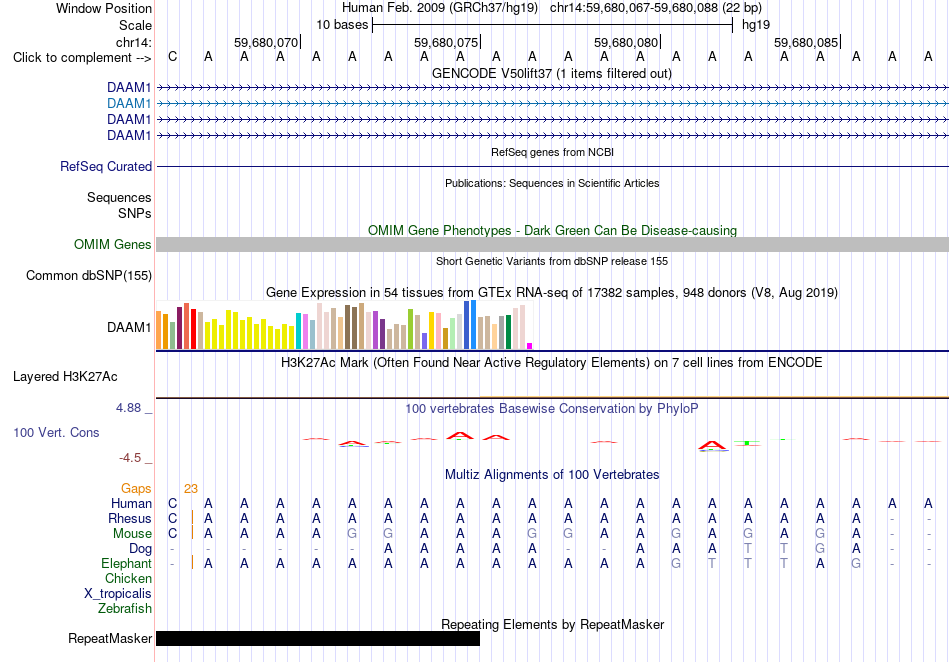The height and width of the screenshot is (662, 950).
Task: Open the RefSeq Curated track label
Action: click(106, 166)
